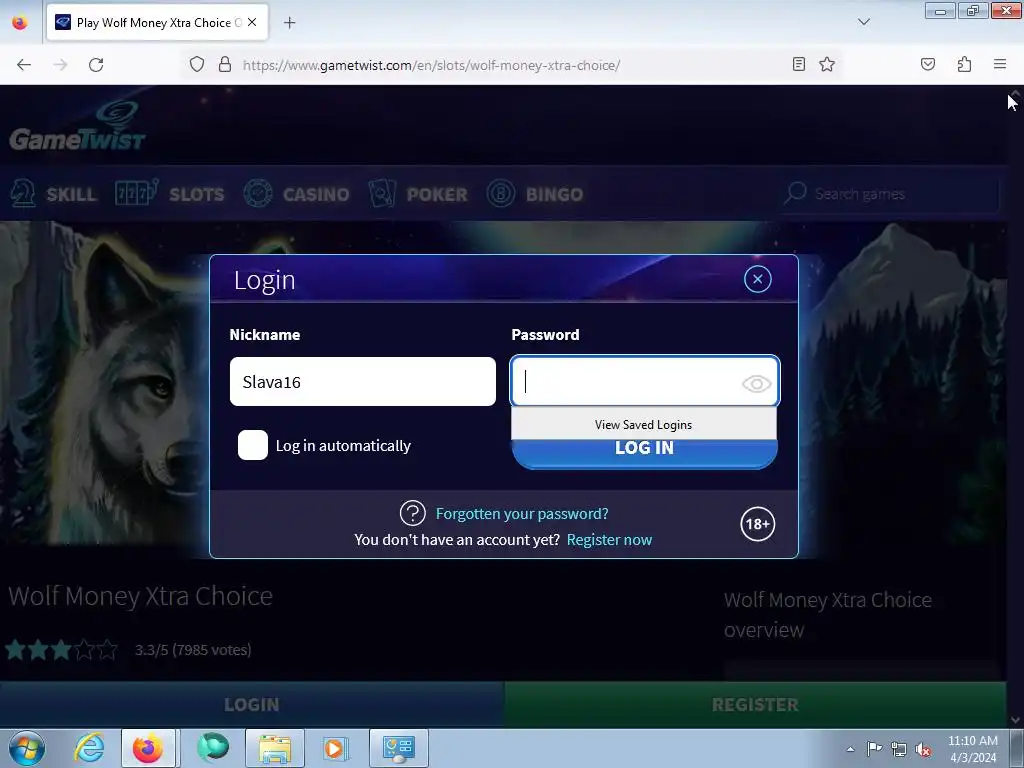This screenshot has height=768, width=1024.
Task: Click the 3.3/5 (7985 votes) text
Action: pos(193,650)
